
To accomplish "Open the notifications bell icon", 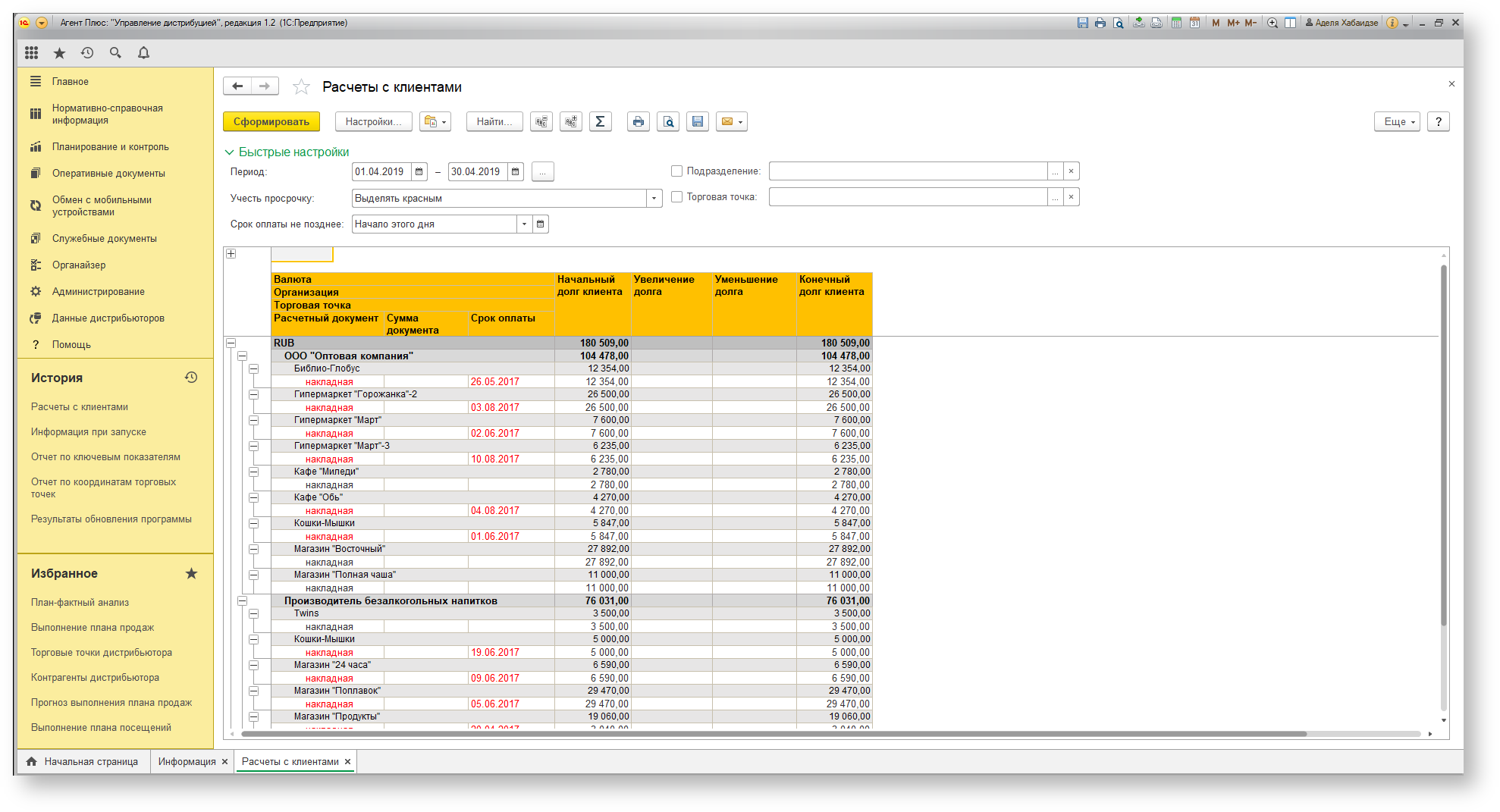I will pyautogui.click(x=143, y=52).
